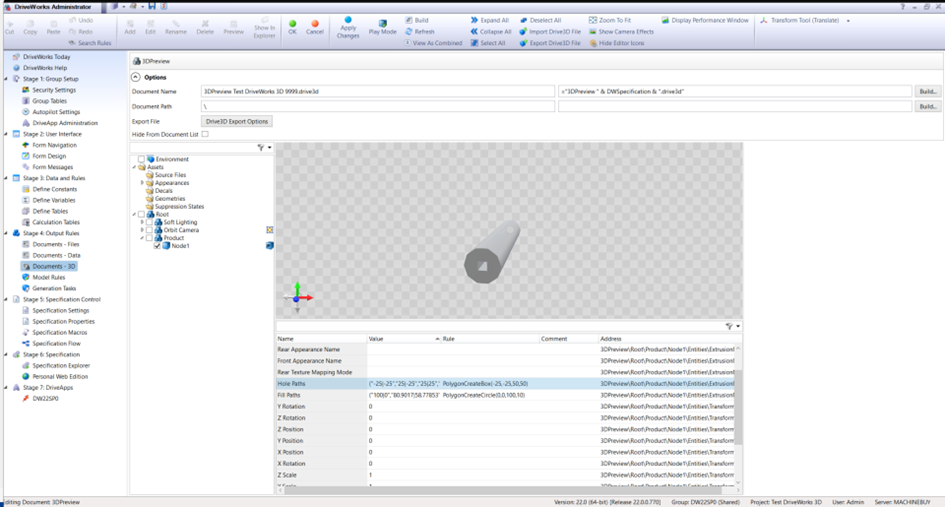Open Security Settings in Stage 1

click(54, 90)
